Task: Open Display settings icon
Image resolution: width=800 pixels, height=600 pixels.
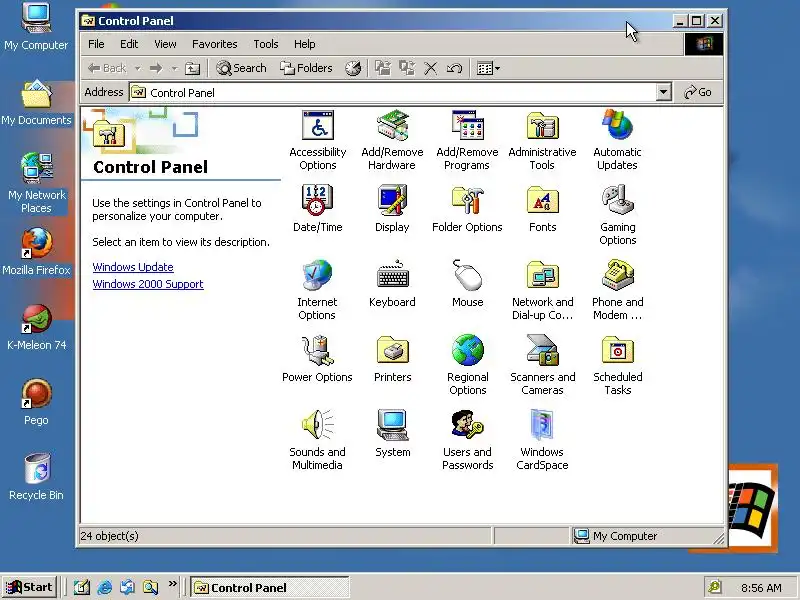Action: [392, 209]
